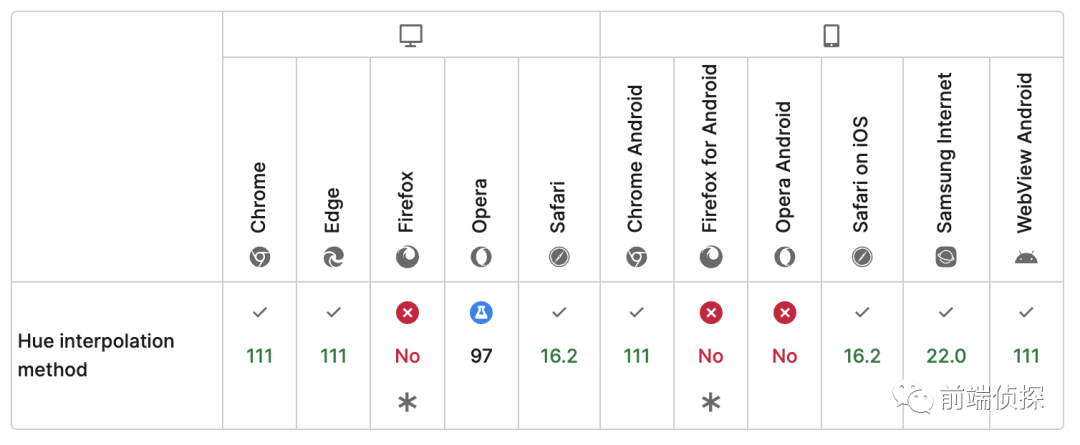The height and width of the screenshot is (445, 1080).
Task: Click the Chrome Android column header
Action: pos(636,169)
